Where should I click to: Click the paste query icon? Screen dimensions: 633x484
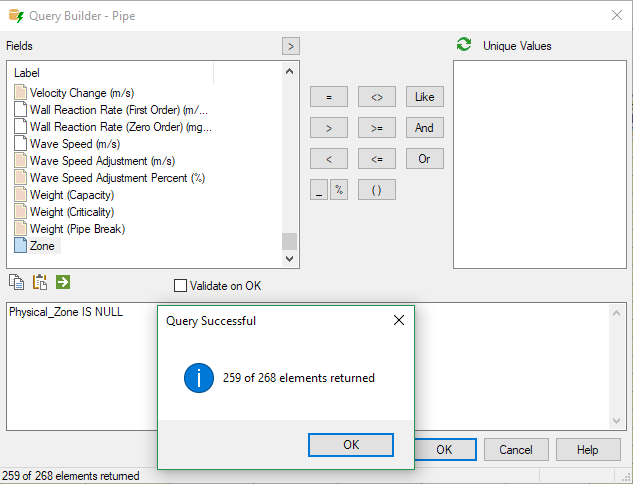(x=40, y=282)
